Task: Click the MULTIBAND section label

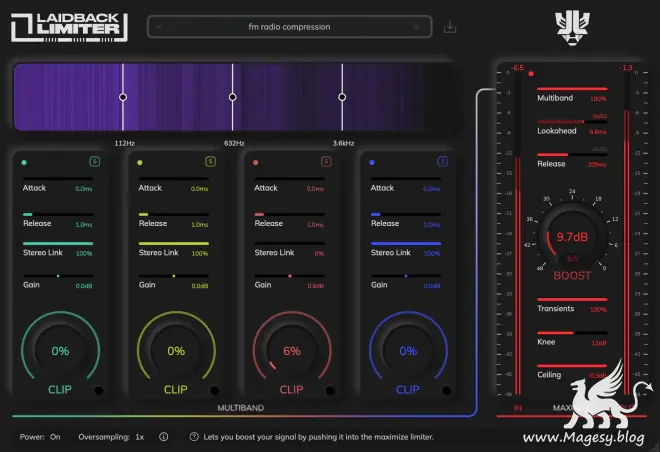Action: tap(241, 408)
